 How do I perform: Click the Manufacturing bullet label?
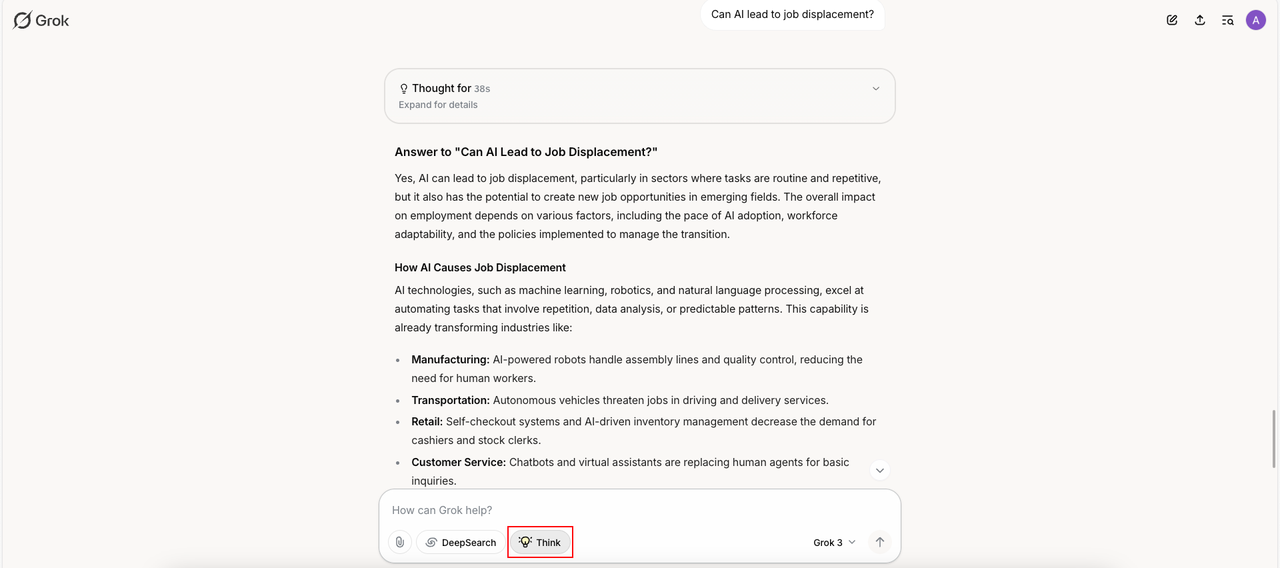[450, 360]
